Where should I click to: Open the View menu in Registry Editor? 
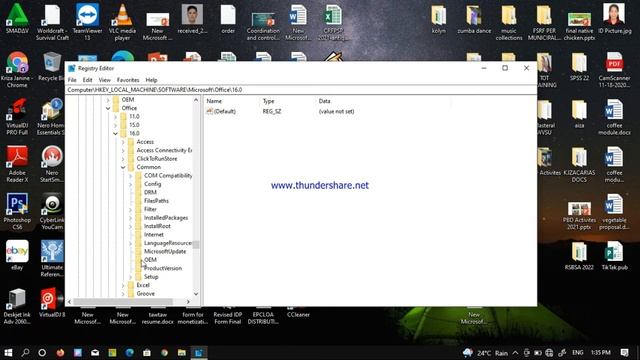[x=104, y=80]
